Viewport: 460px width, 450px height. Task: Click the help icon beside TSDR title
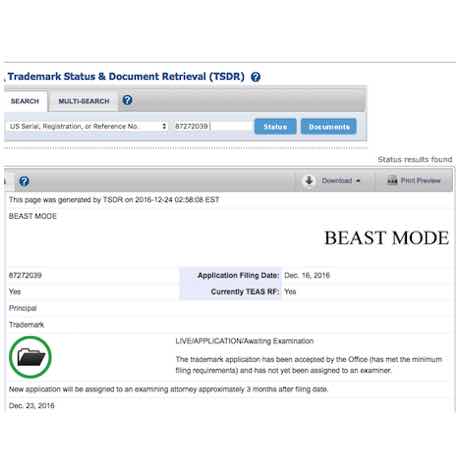pos(256,77)
